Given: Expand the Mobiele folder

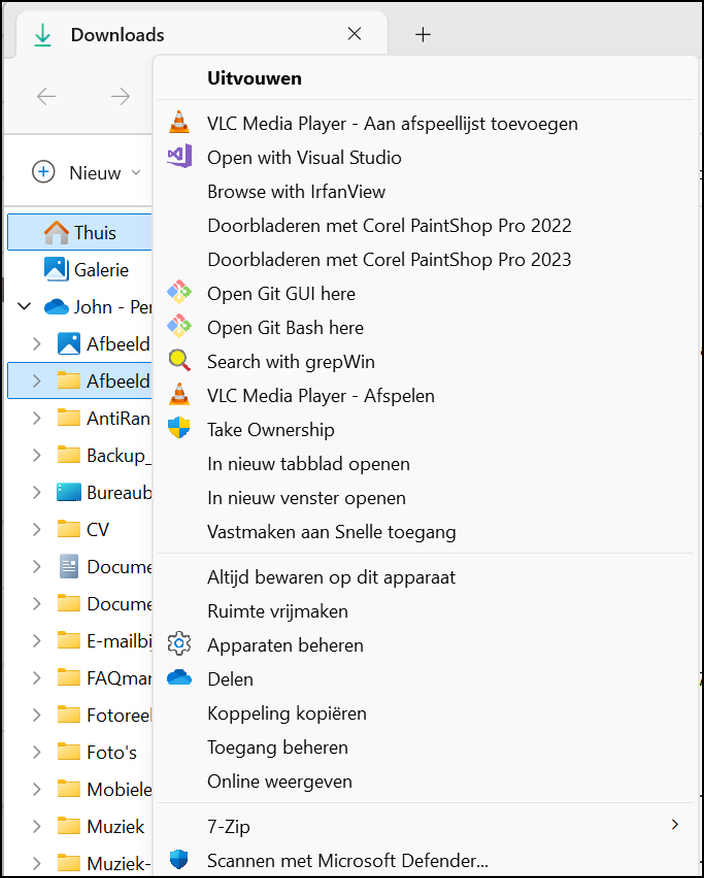Looking at the screenshot, I should point(37,789).
